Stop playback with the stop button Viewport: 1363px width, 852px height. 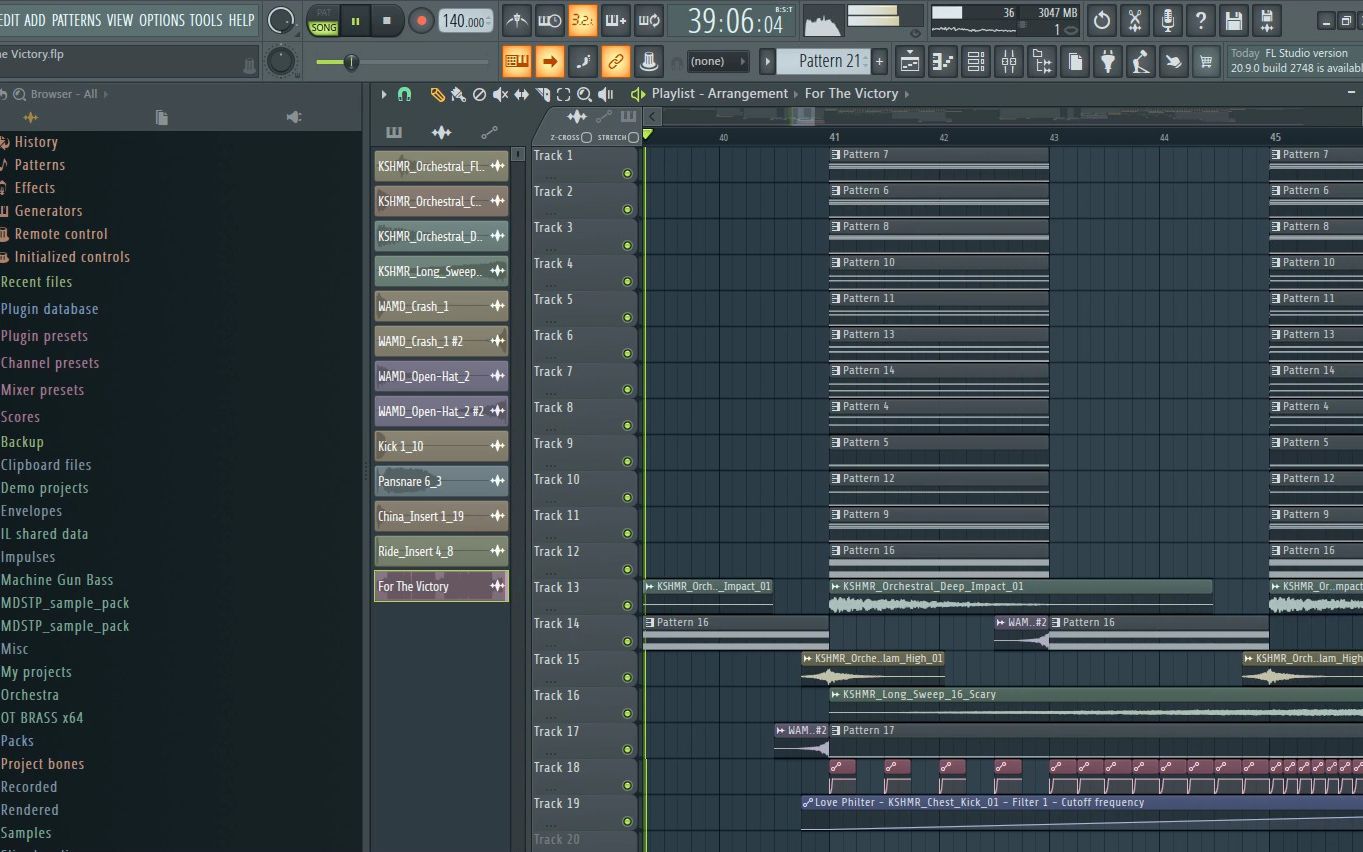(x=387, y=20)
